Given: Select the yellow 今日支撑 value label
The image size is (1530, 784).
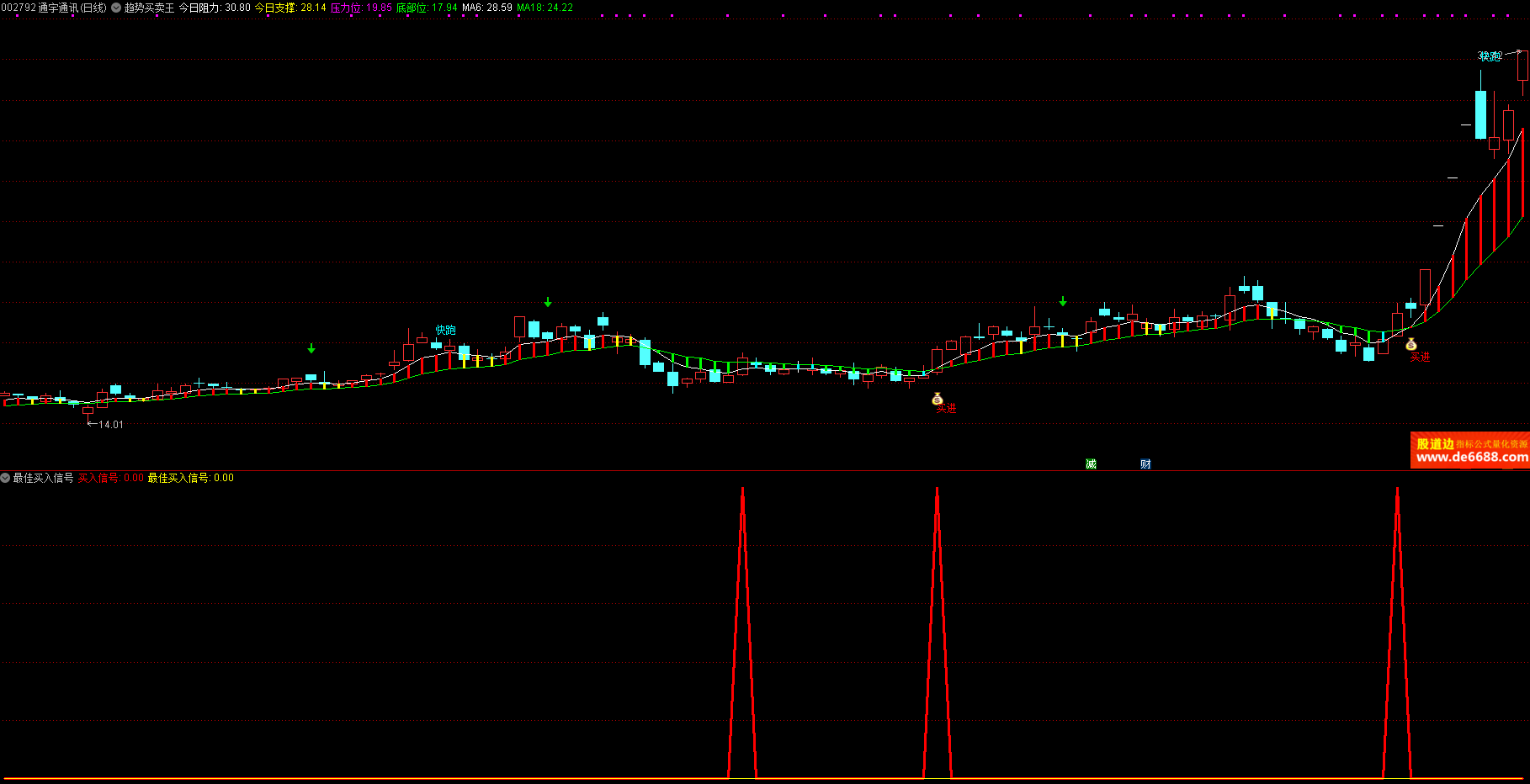Looking at the screenshot, I should (290, 8).
